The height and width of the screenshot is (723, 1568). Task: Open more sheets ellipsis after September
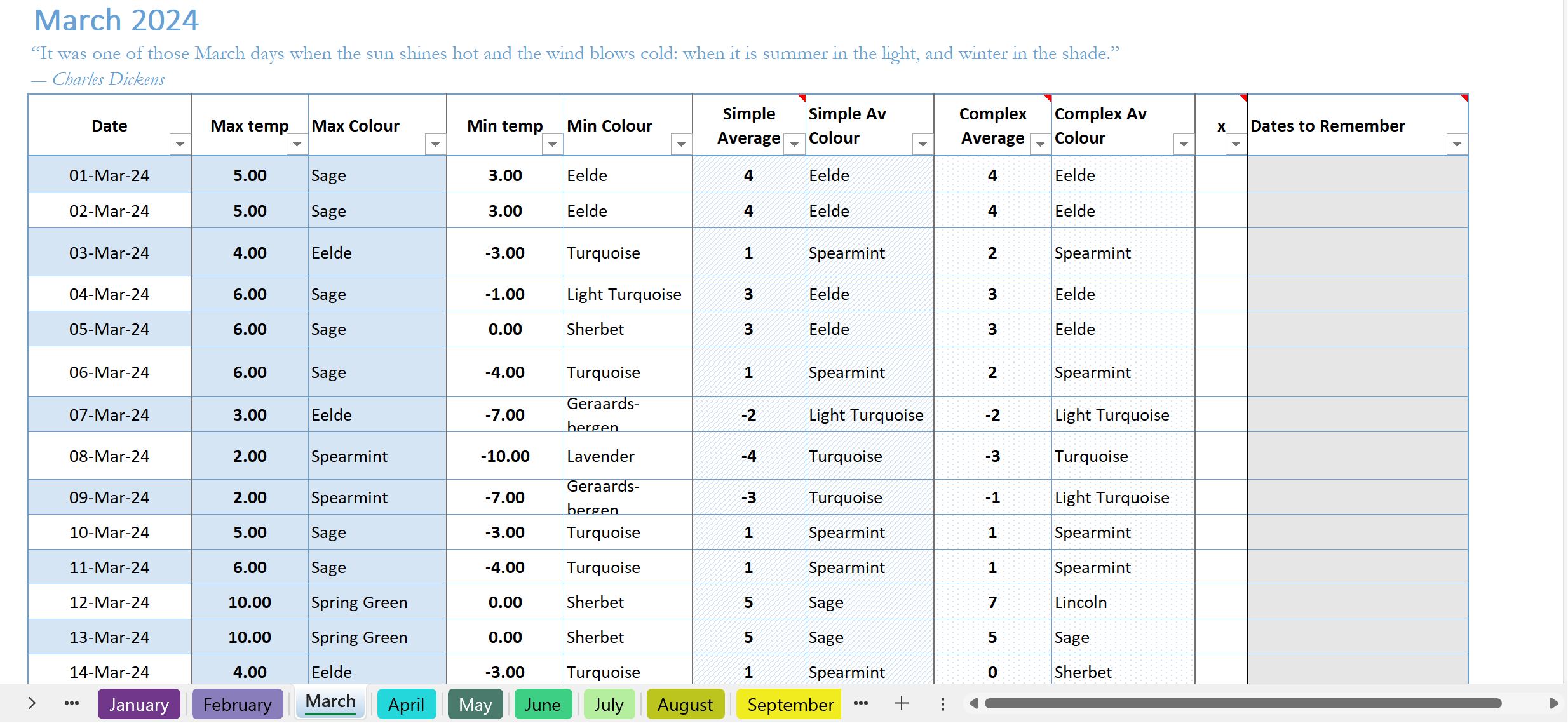pyautogui.click(x=861, y=703)
